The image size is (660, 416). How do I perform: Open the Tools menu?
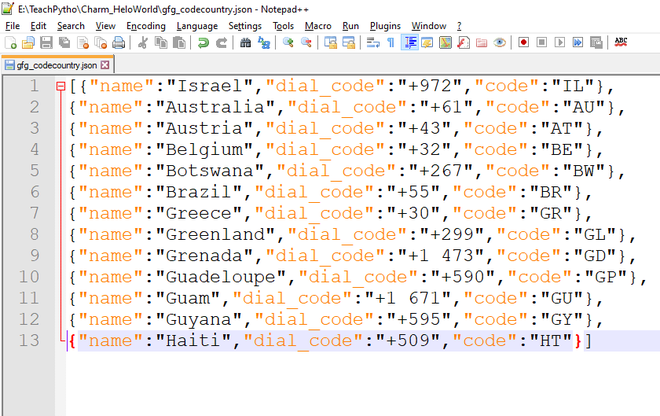pyautogui.click(x=283, y=26)
